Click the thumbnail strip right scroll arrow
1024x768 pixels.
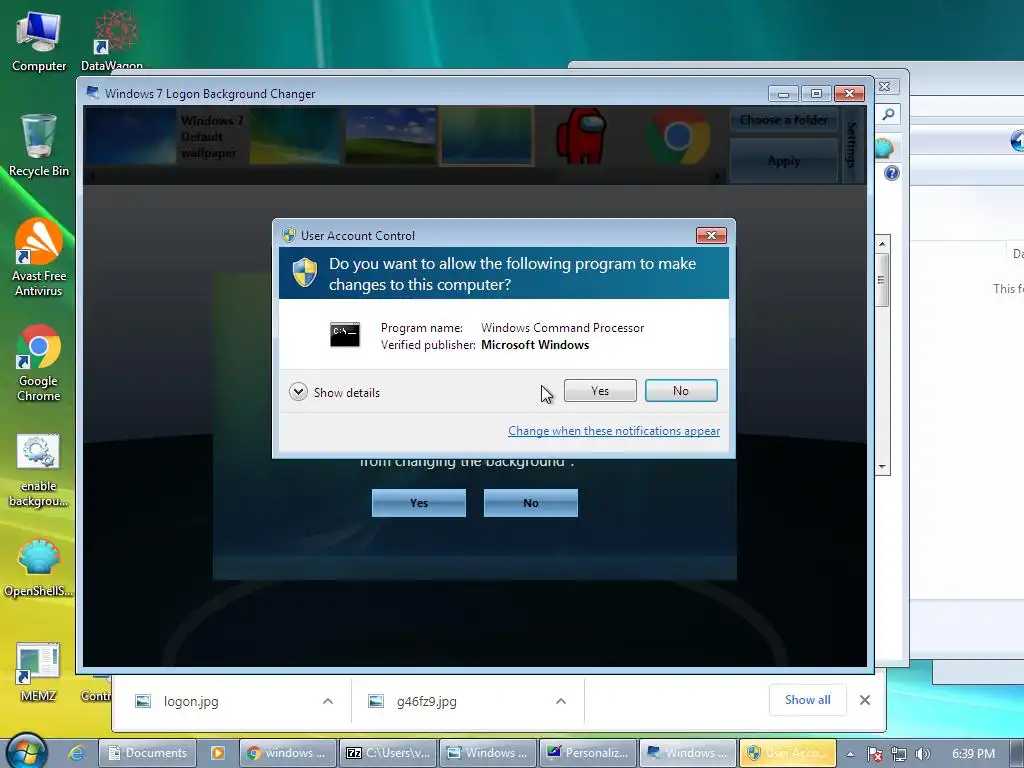[x=718, y=176]
